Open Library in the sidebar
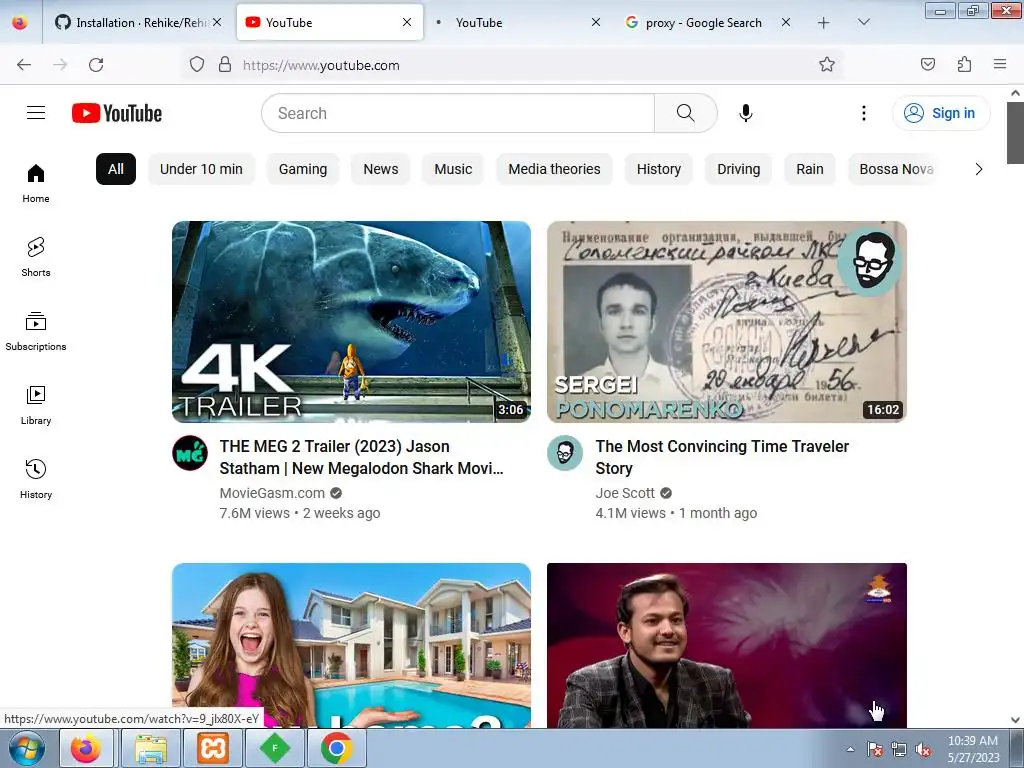This screenshot has height=768, width=1024. (x=36, y=405)
